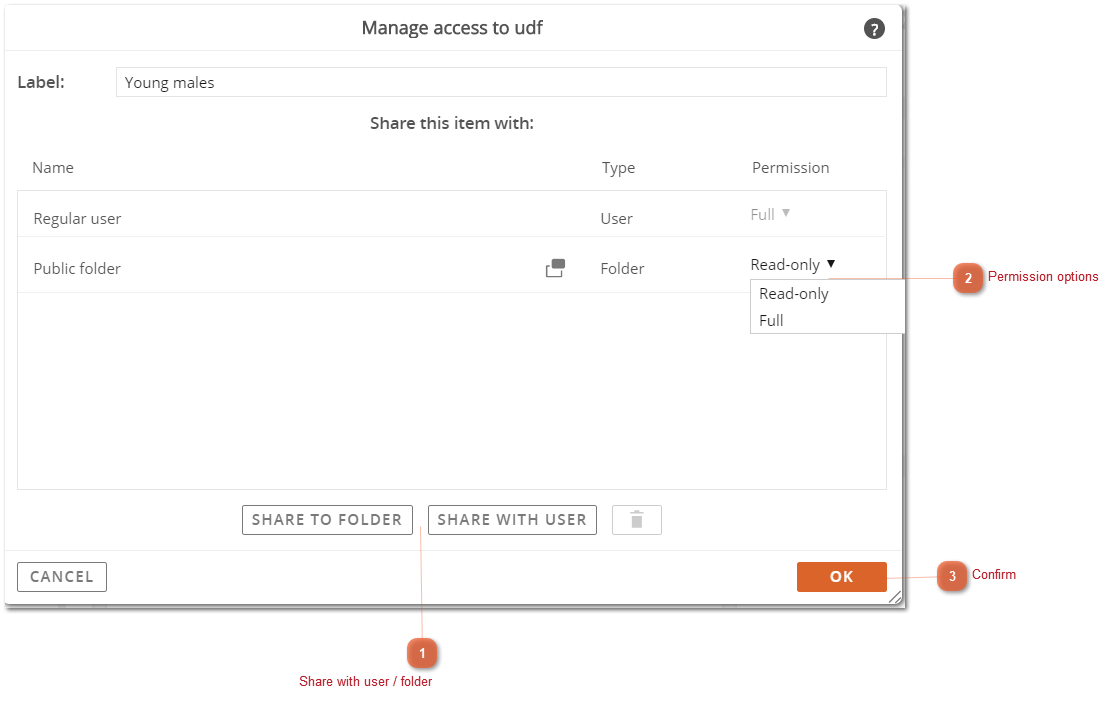Select the Public folder row name
Screen dimensions: 1115x705
77,269
